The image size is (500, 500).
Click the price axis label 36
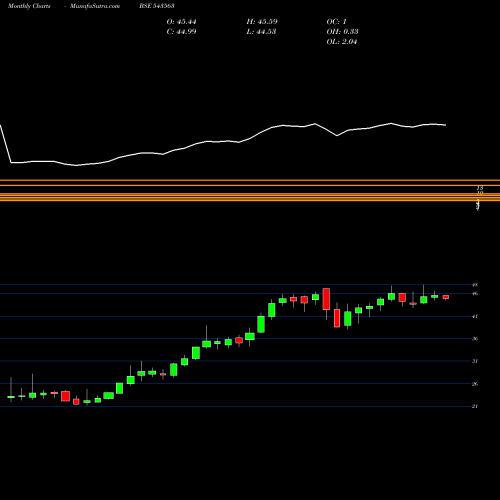(475, 339)
